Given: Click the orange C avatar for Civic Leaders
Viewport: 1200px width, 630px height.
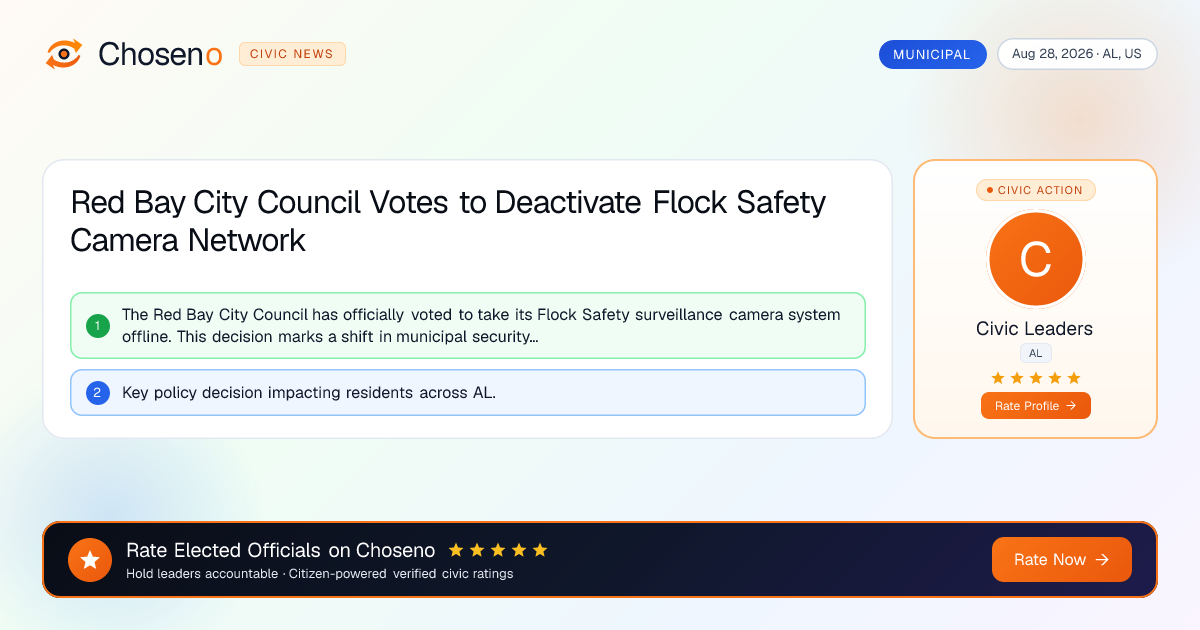Looking at the screenshot, I should coord(1035,260).
